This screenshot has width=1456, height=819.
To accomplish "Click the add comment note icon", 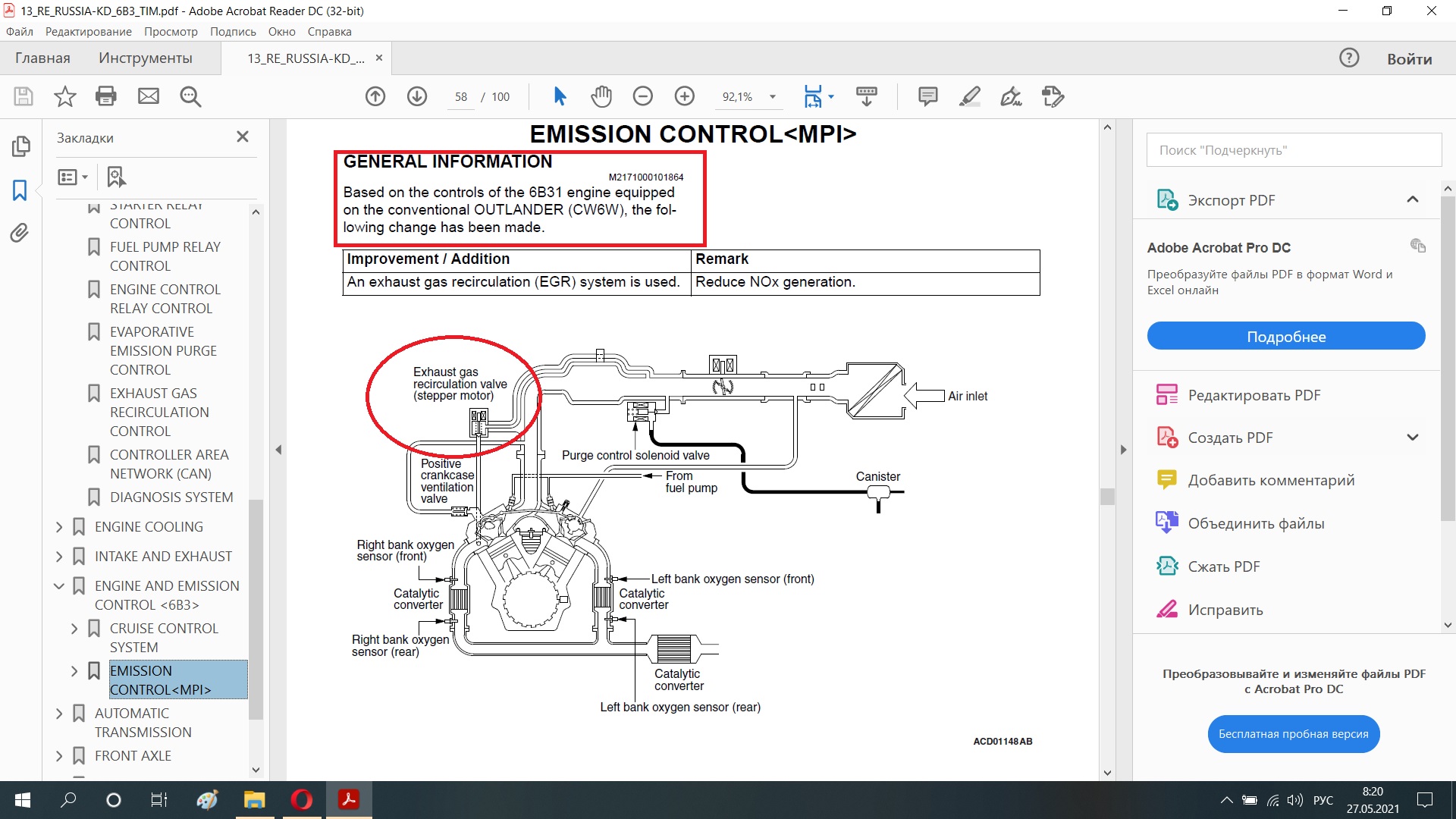I will tap(927, 96).
